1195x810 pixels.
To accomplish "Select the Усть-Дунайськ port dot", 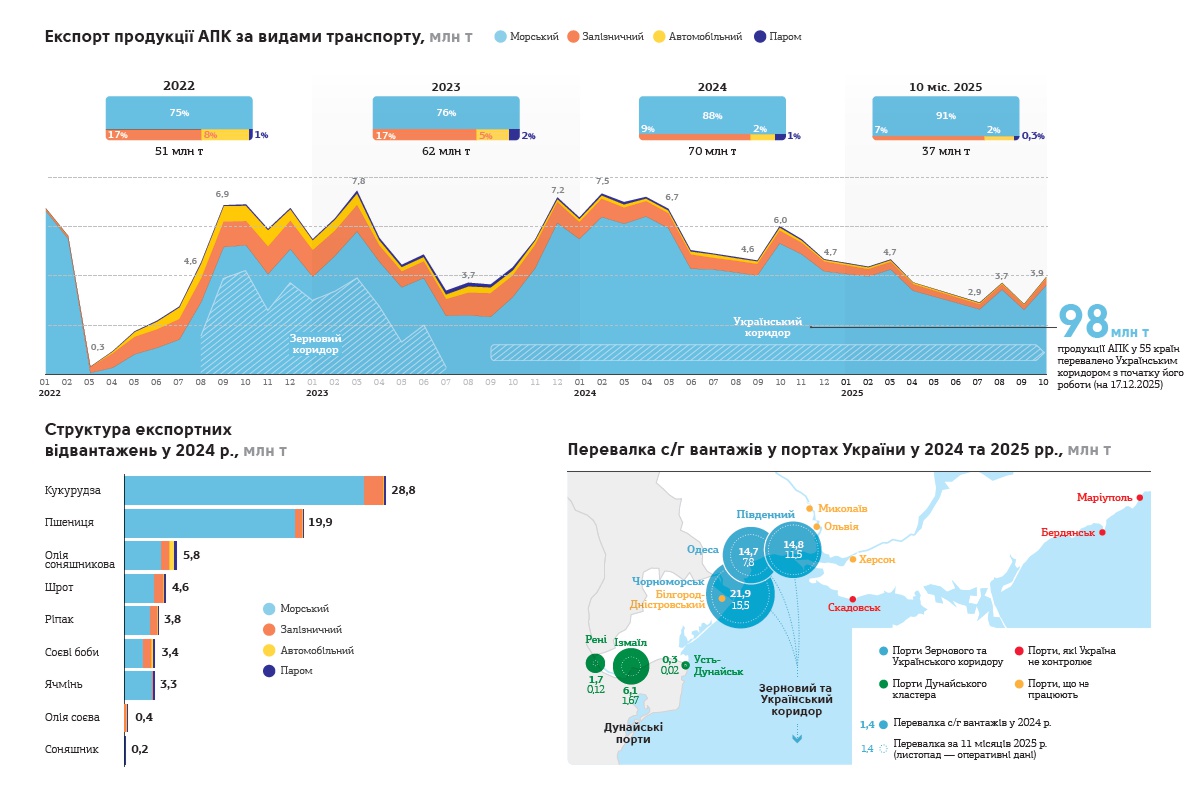I will click(x=685, y=665).
